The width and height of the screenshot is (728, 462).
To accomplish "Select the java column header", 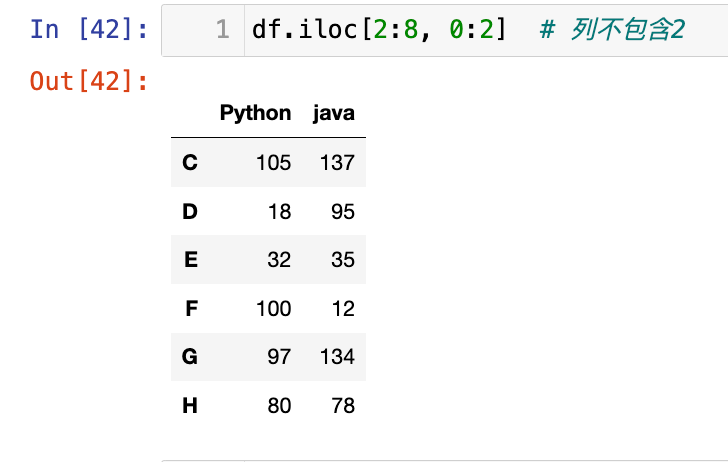I will pyautogui.click(x=333, y=113).
